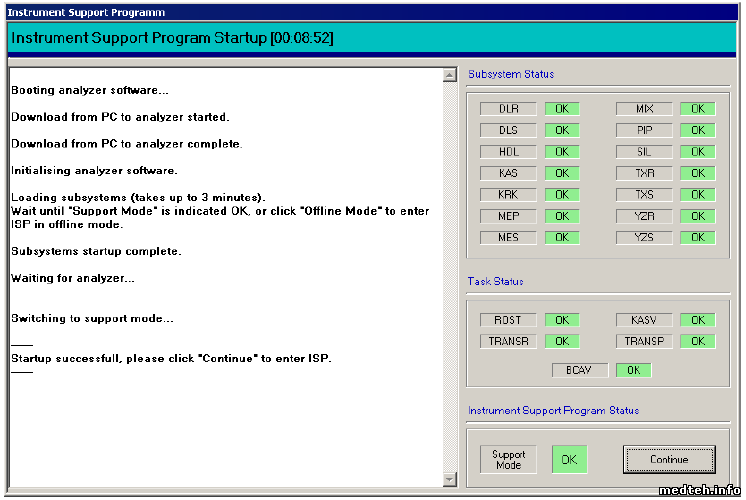Click the RDST task OK status
Image resolution: width=746 pixels, height=500 pixels.
tap(561, 320)
